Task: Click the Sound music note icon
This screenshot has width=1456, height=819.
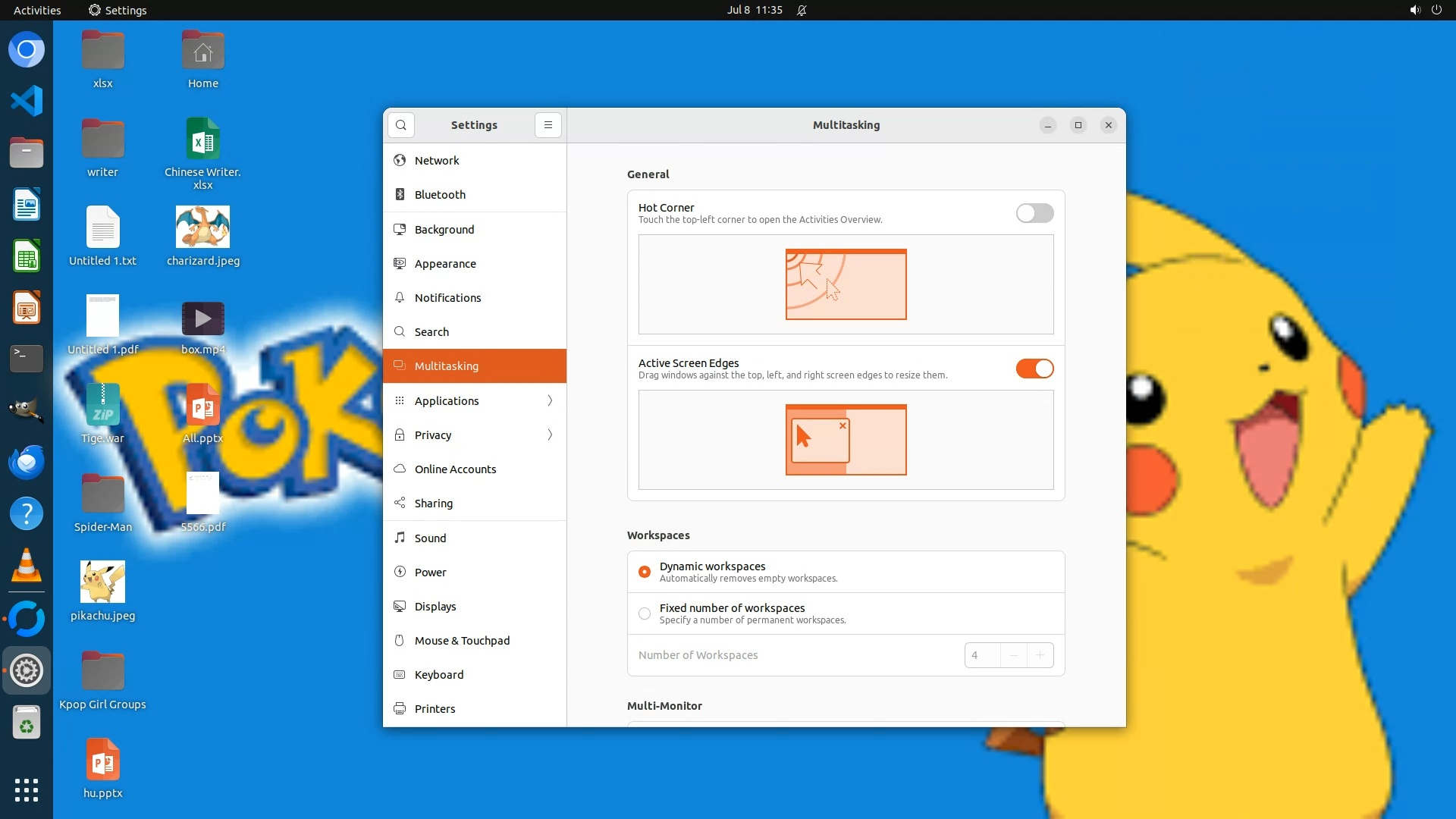Action: tap(400, 538)
